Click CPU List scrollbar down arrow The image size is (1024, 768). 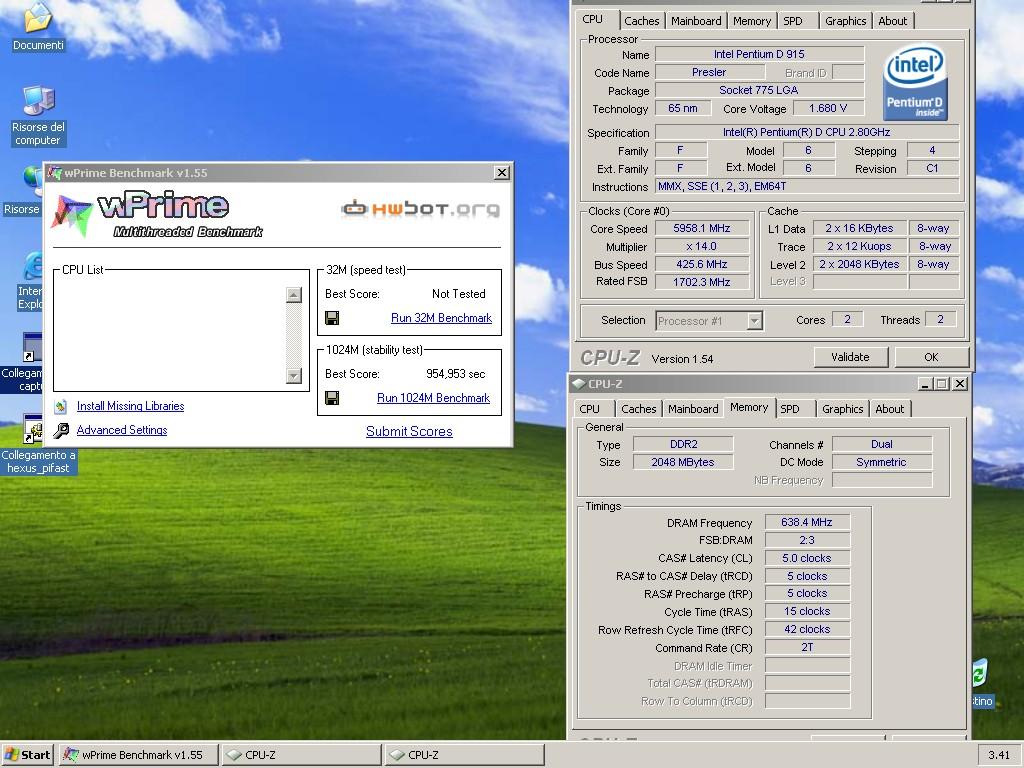(294, 376)
